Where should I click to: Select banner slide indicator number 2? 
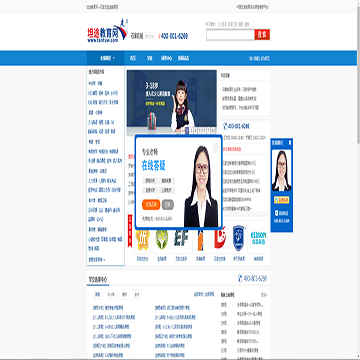click(x=187, y=130)
